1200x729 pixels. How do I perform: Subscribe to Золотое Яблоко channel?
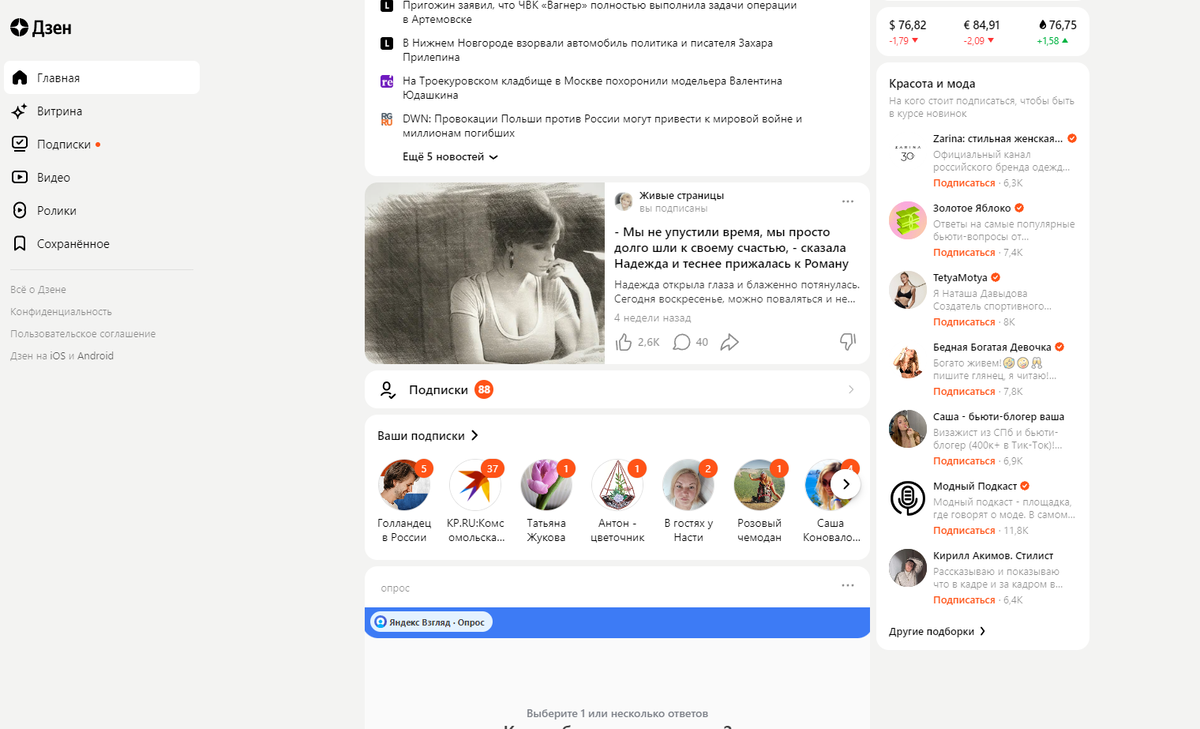click(964, 253)
